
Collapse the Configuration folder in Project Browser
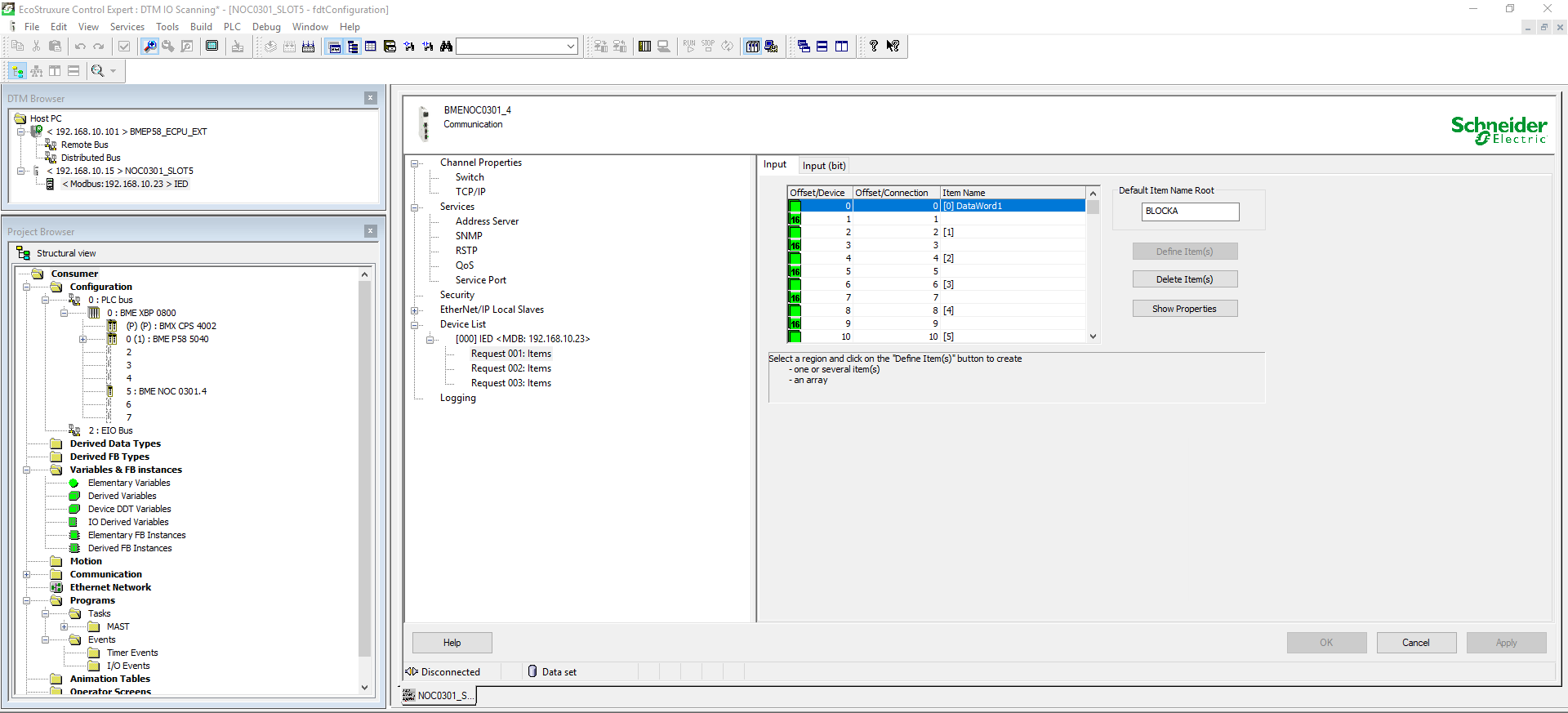click(26, 287)
